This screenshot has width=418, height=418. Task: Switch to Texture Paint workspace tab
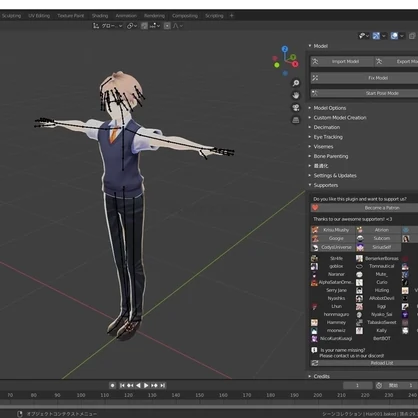coord(71,15)
